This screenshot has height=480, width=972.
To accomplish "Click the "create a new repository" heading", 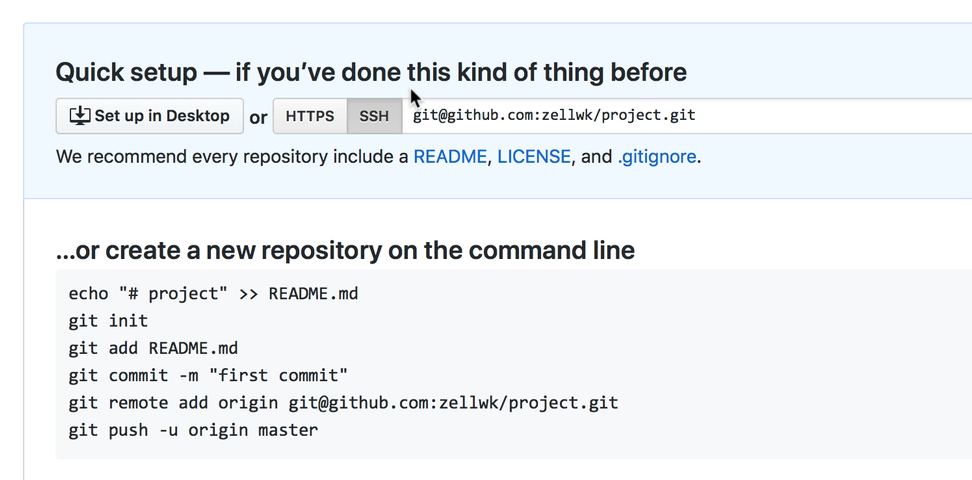I will pos(345,250).
